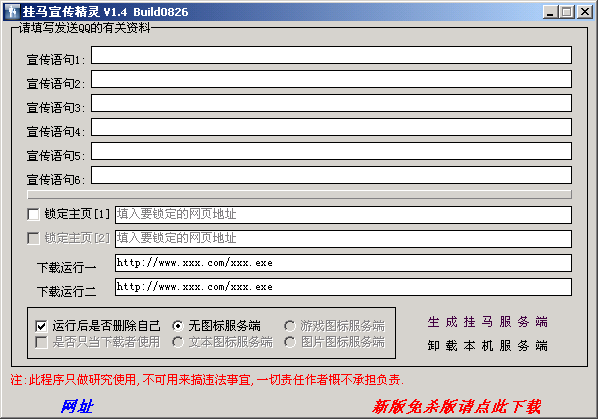Focus the 宣传语句1 text field
Screen dimensions: 598x419
coord(331,55)
